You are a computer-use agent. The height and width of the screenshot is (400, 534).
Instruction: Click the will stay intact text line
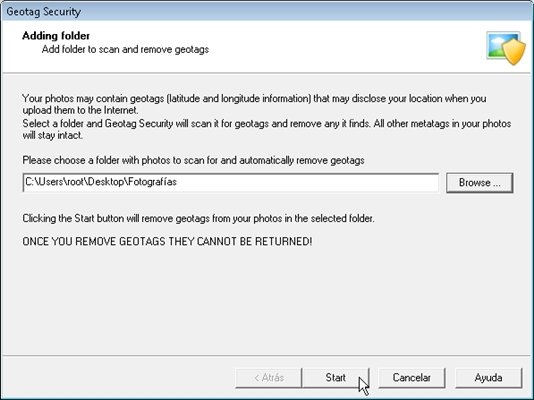(53, 135)
